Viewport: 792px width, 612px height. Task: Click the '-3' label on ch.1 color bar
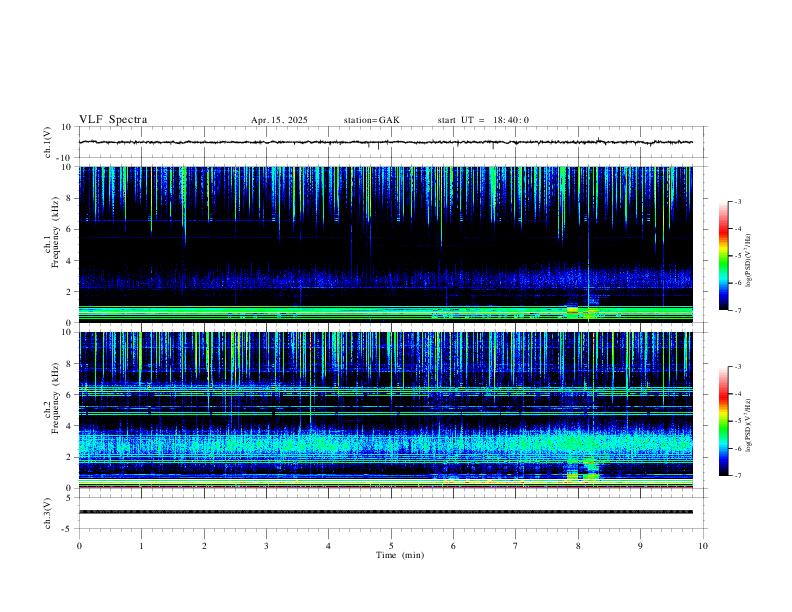tap(738, 201)
